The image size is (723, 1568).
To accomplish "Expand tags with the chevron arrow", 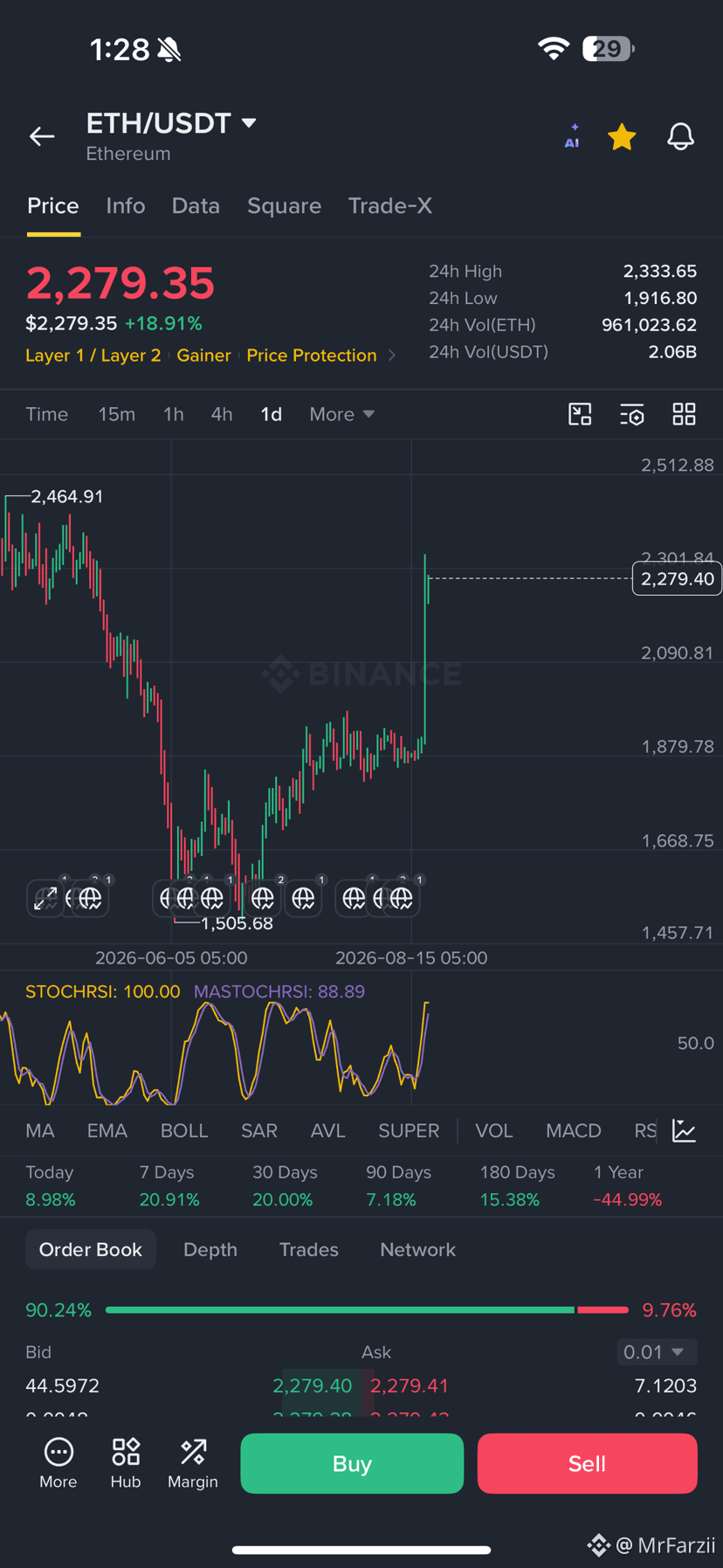I will (392, 356).
